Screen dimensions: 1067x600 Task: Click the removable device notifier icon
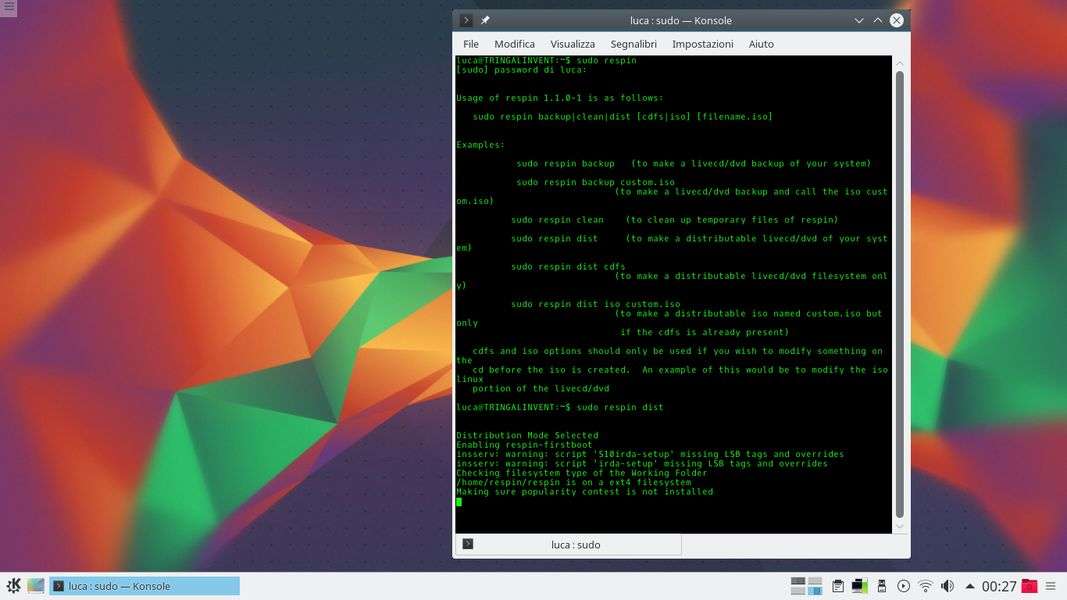[x=881, y=586]
